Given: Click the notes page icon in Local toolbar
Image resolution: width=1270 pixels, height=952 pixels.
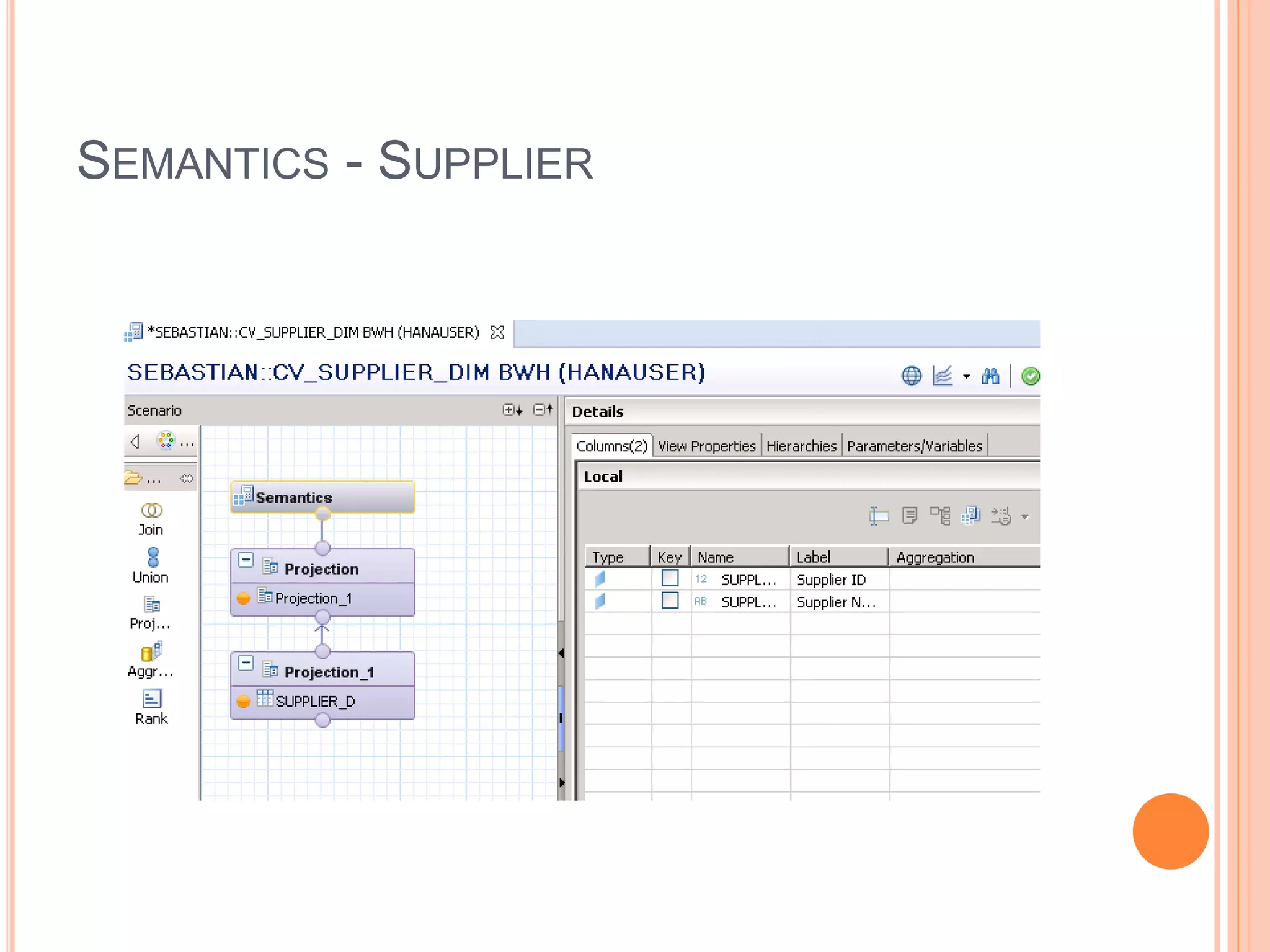Looking at the screenshot, I should [x=910, y=516].
